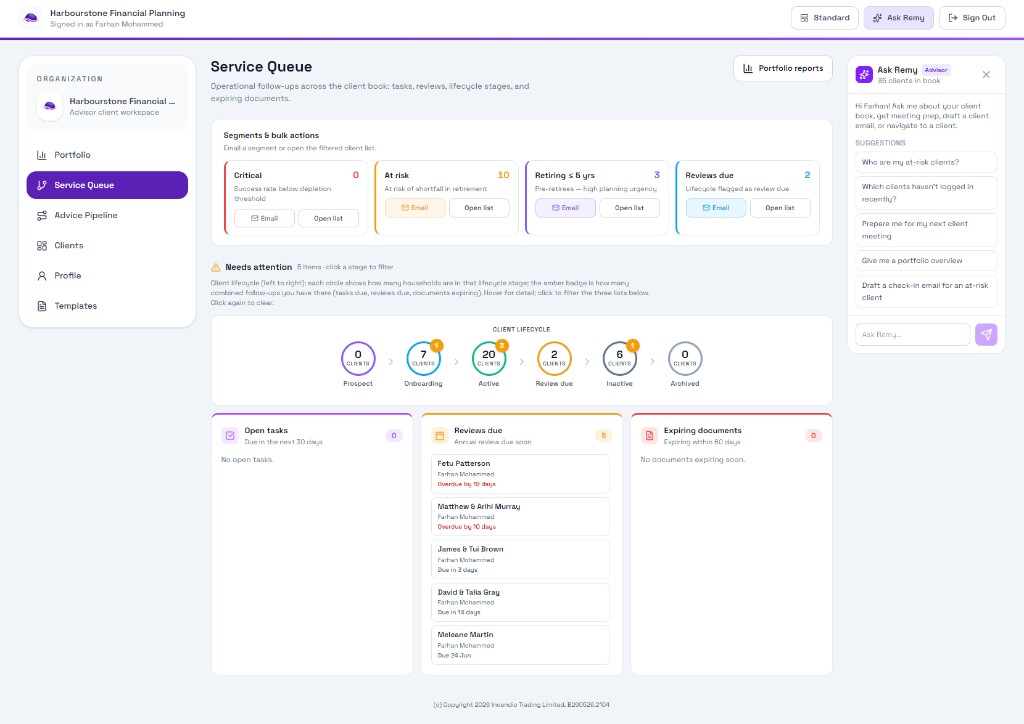Open Matthew & Arihi Murray review card
Screen dimensions: 1024x724
point(520,516)
